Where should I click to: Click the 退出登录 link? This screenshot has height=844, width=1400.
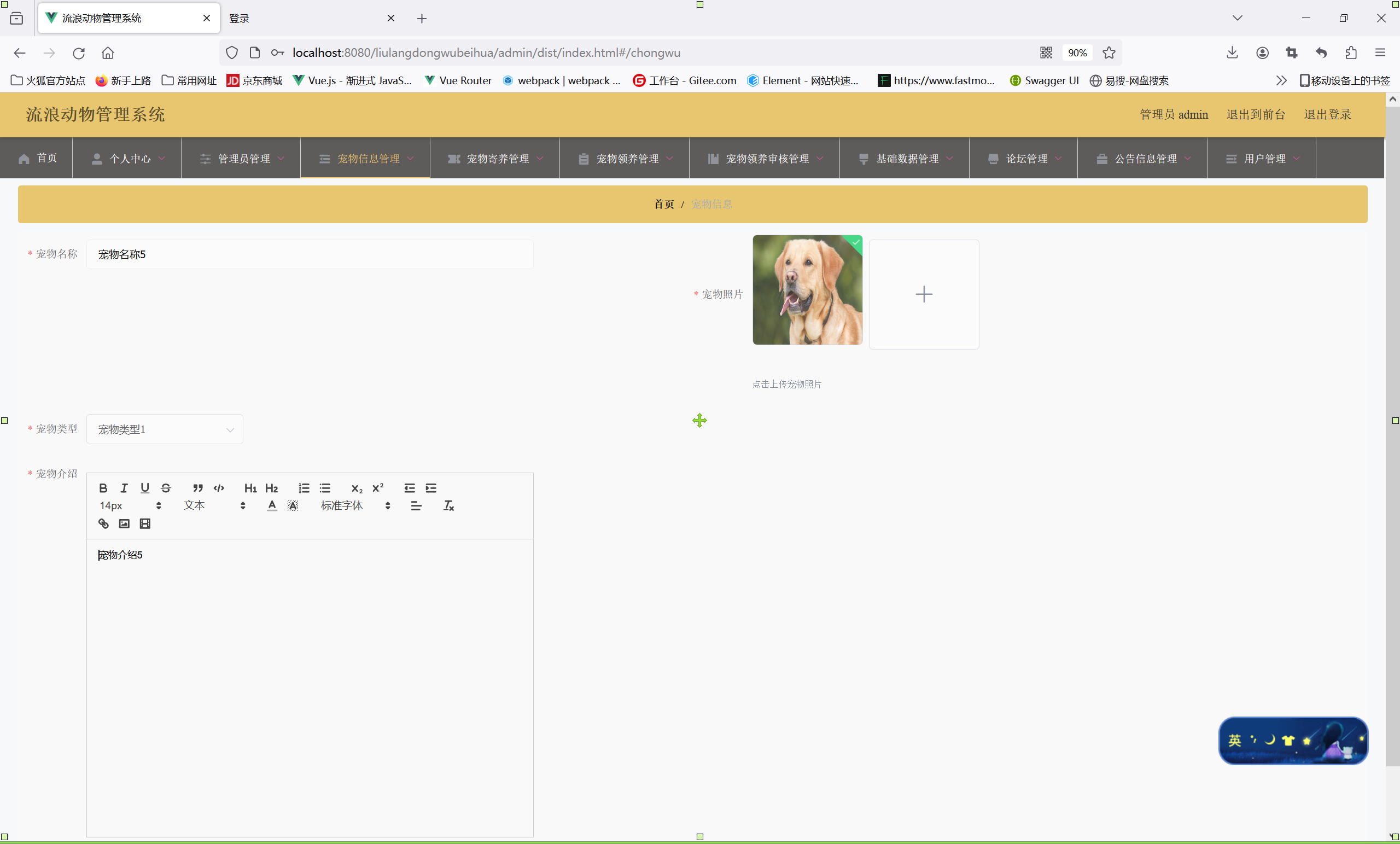1327,114
